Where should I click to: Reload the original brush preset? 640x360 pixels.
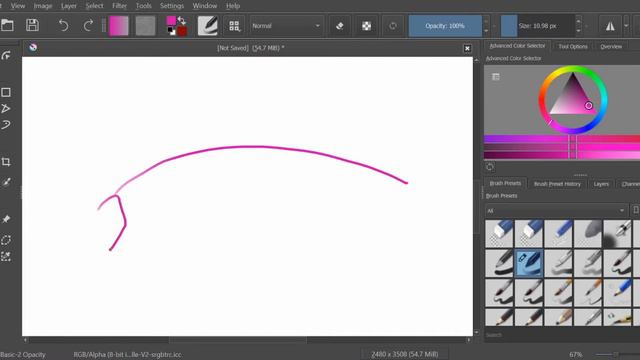393,26
